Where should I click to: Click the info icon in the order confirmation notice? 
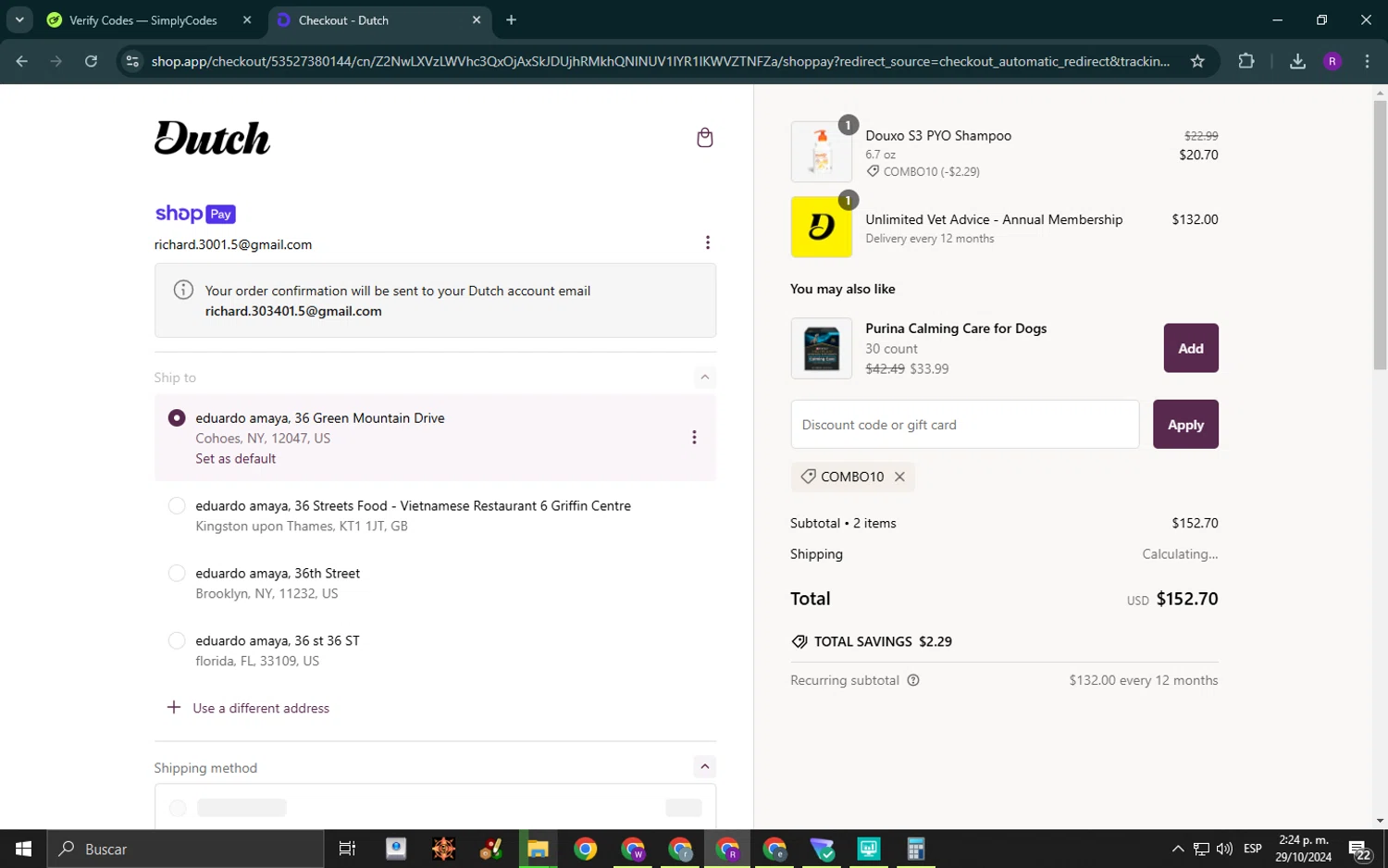tap(183, 290)
